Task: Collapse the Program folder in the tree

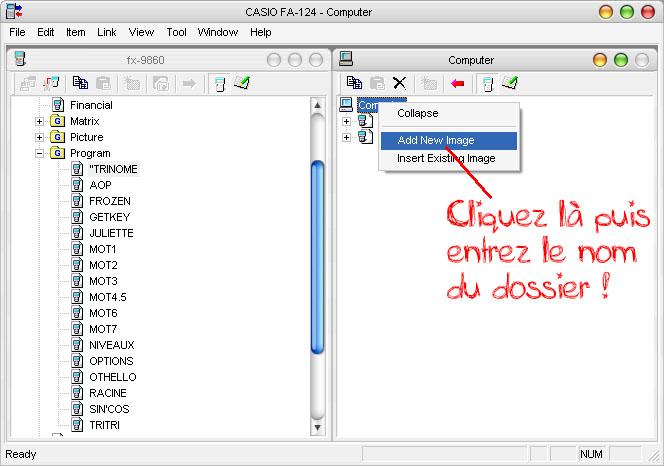Action: (40, 153)
